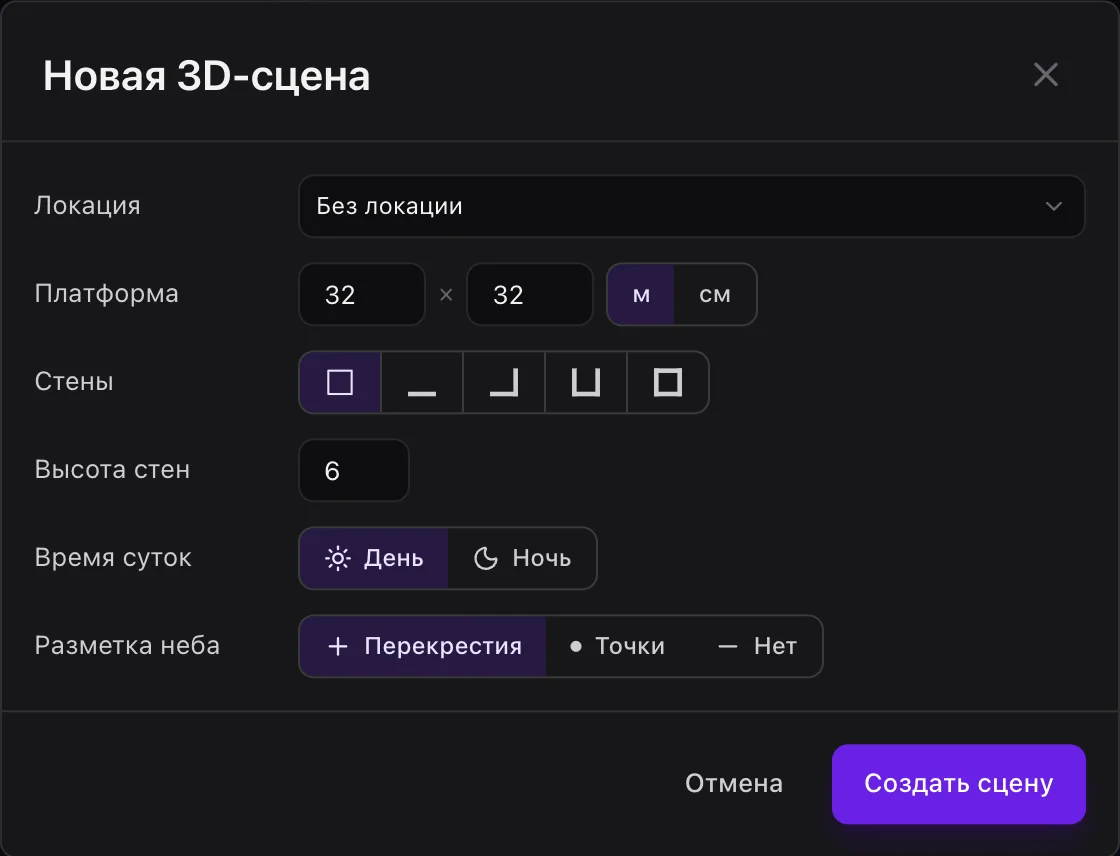The width and height of the screenshot is (1120, 856).
Task: Click the Отмена button
Action: (734, 784)
